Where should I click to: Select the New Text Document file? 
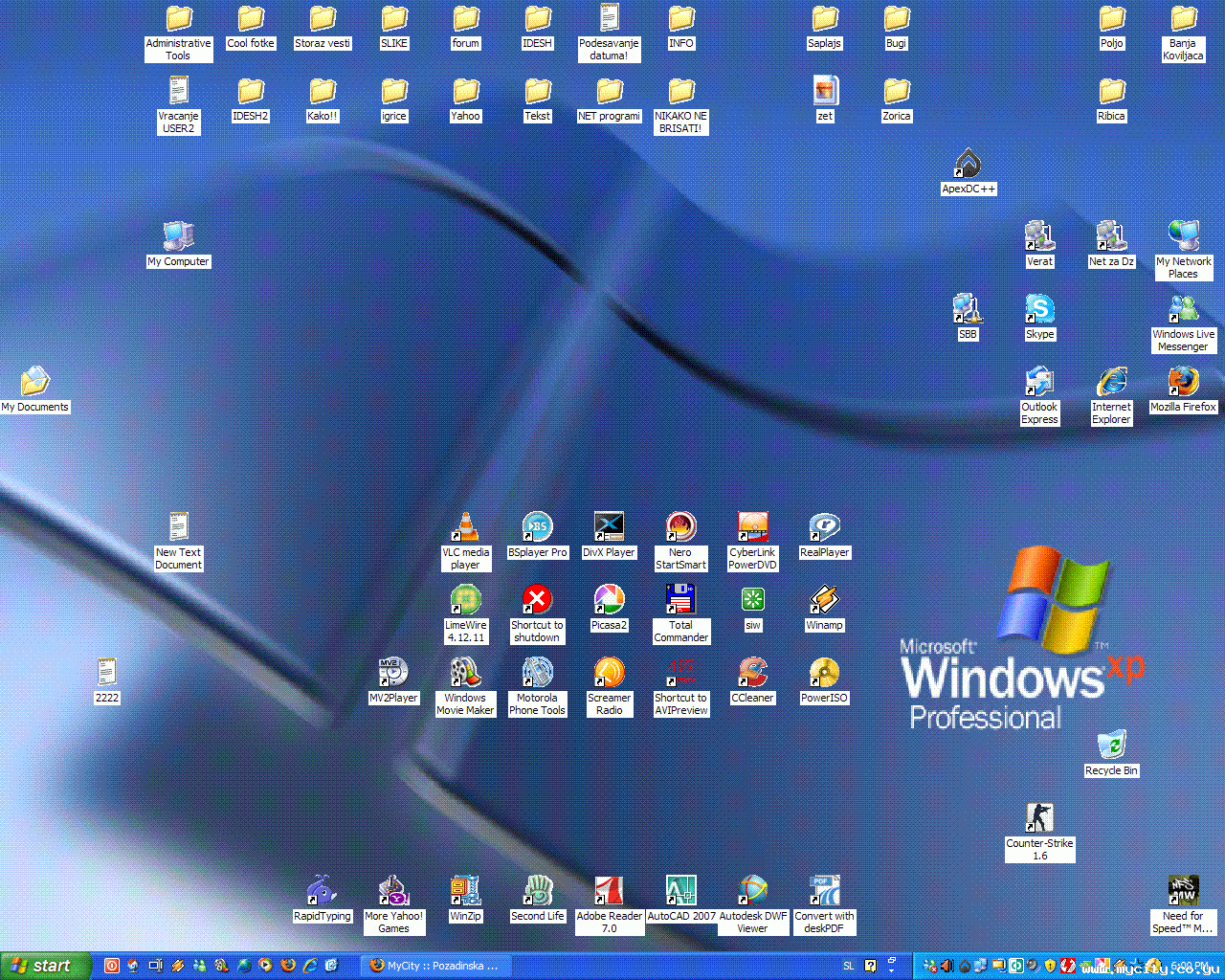(x=179, y=528)
